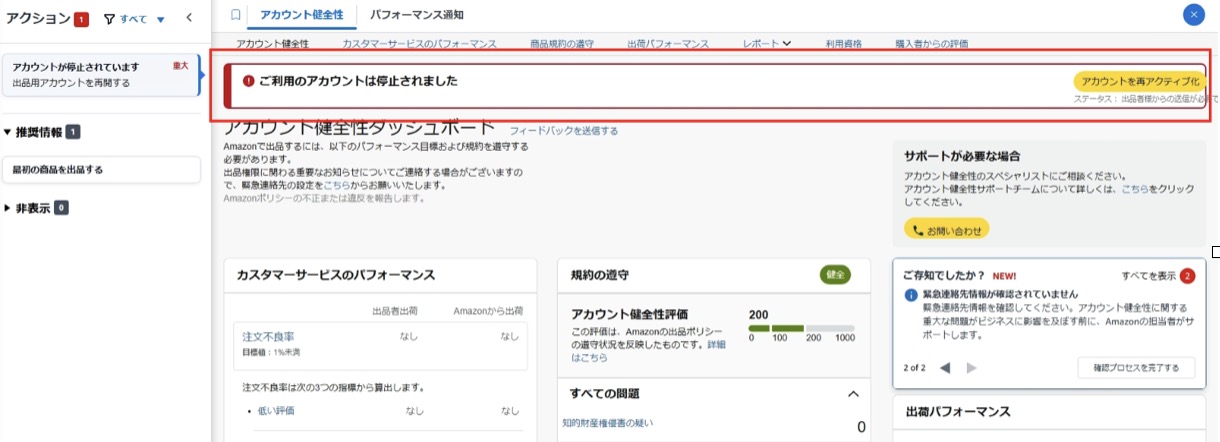Click the 2 of 2 pagination text
The image size is (1220, 442).
click(914, 368)
